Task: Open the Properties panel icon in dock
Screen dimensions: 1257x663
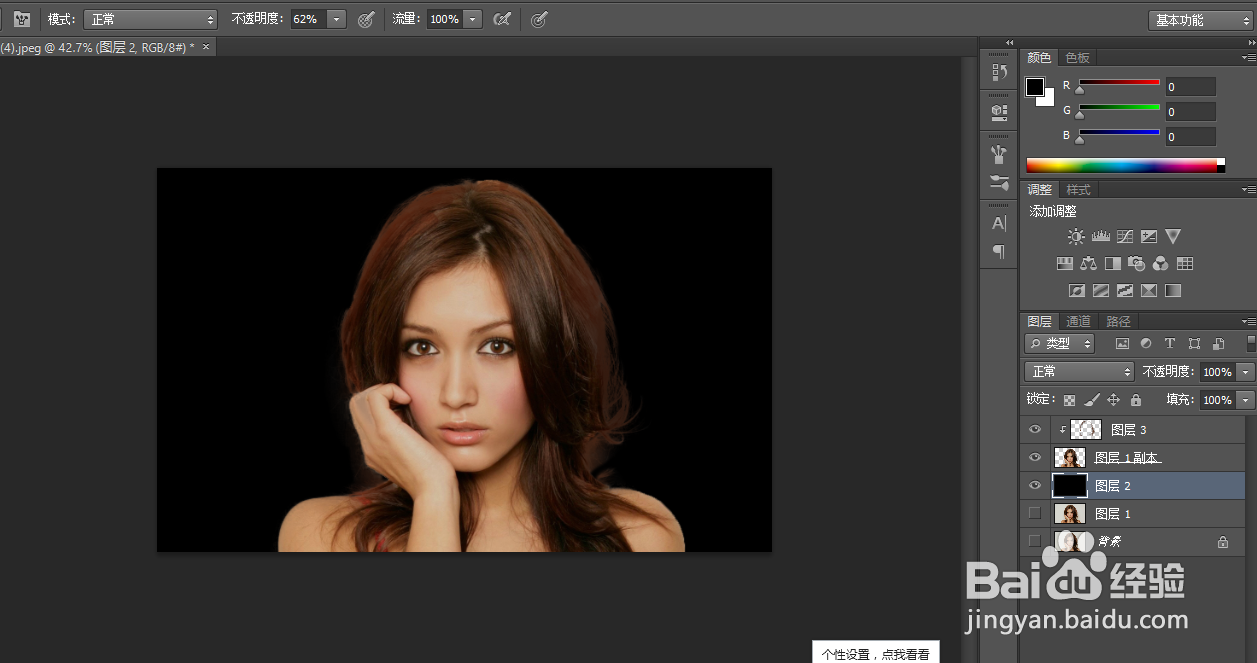Action: pyautogui.click(x=998, y=112)
